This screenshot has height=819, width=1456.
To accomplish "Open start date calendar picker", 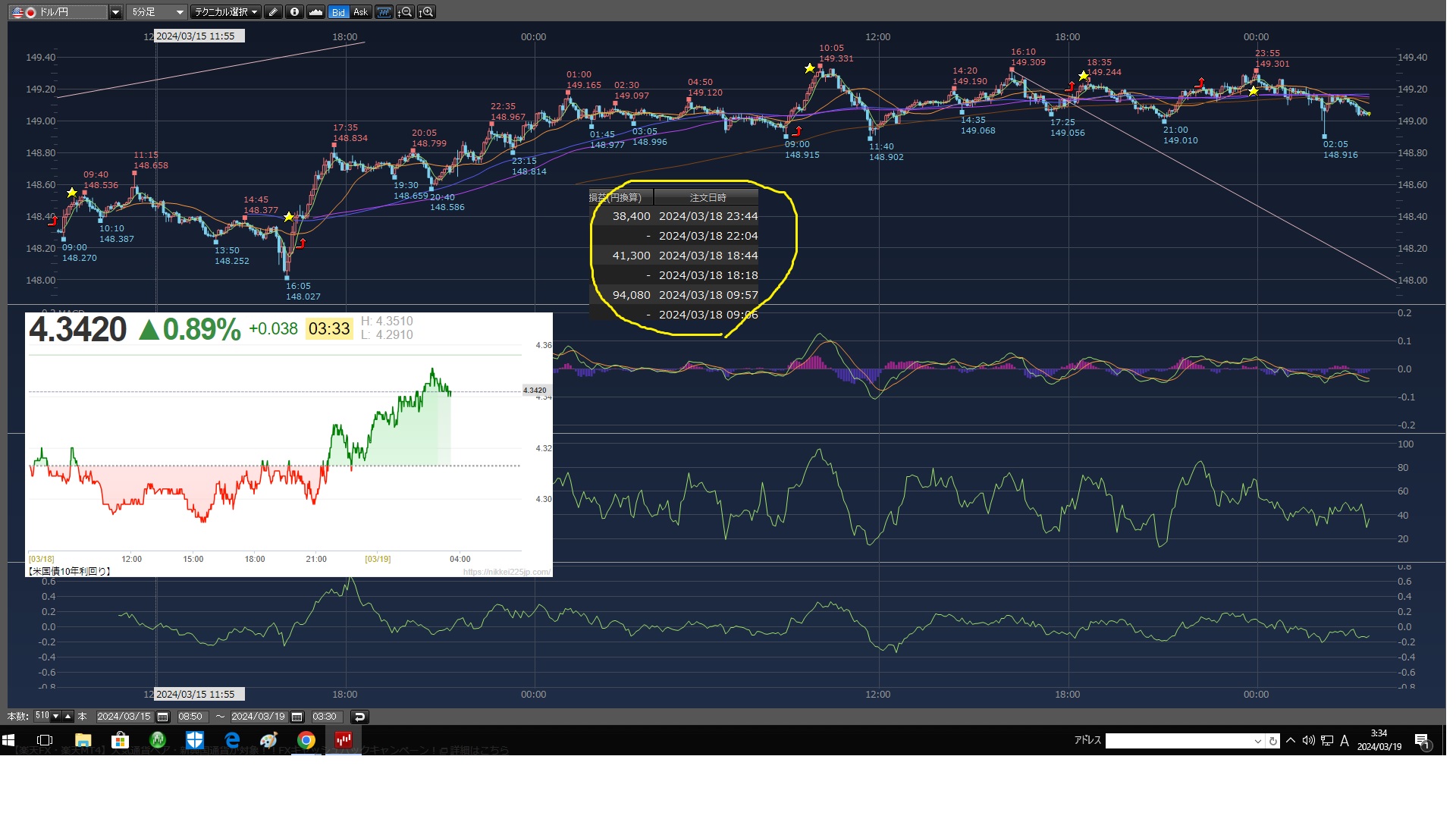I will pos(162,717).
